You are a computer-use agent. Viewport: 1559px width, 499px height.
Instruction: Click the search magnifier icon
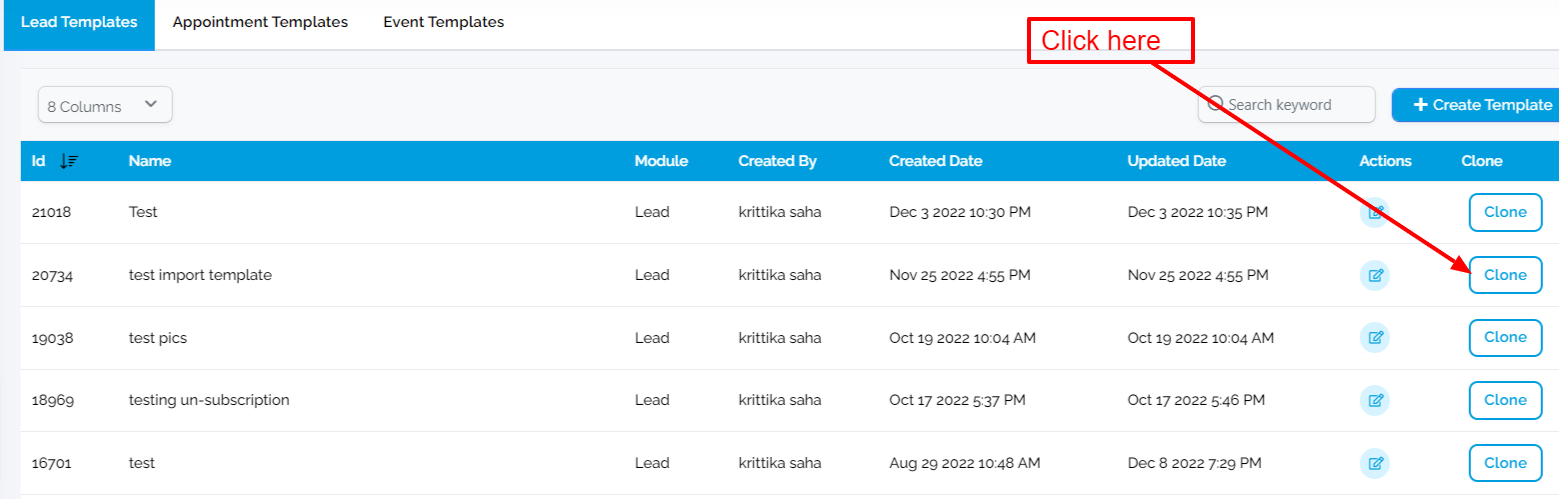pyautogui.click(x=1216, y=104)
